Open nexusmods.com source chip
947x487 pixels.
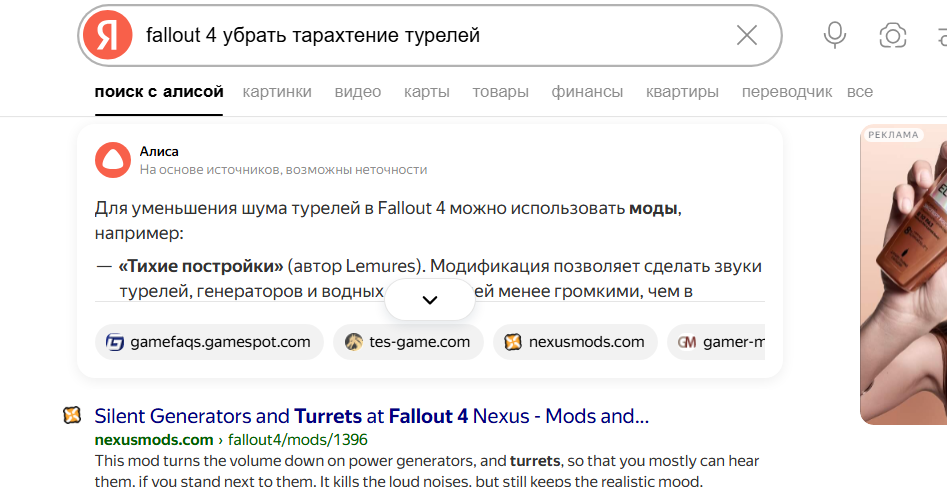click(x=575, y=342)
